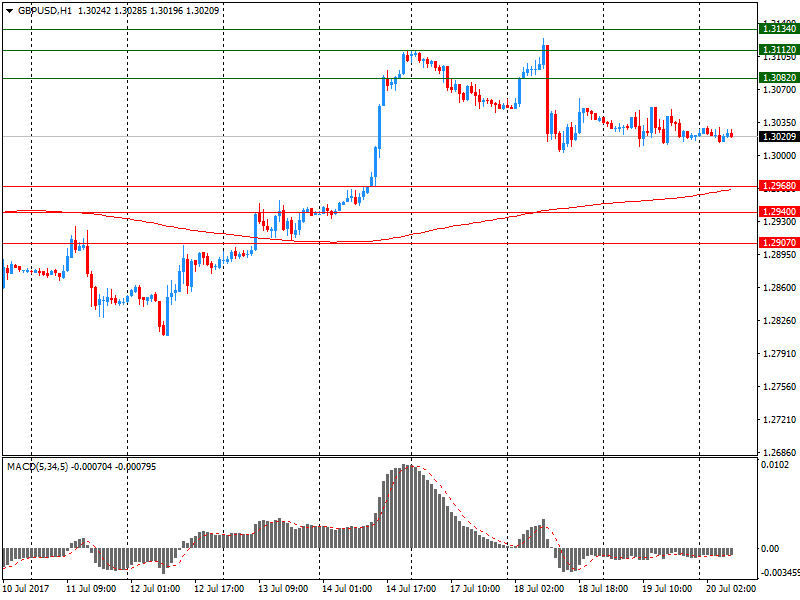800x600 pixels.
Task: Click price scale value 1.27910
Action: 779,354
